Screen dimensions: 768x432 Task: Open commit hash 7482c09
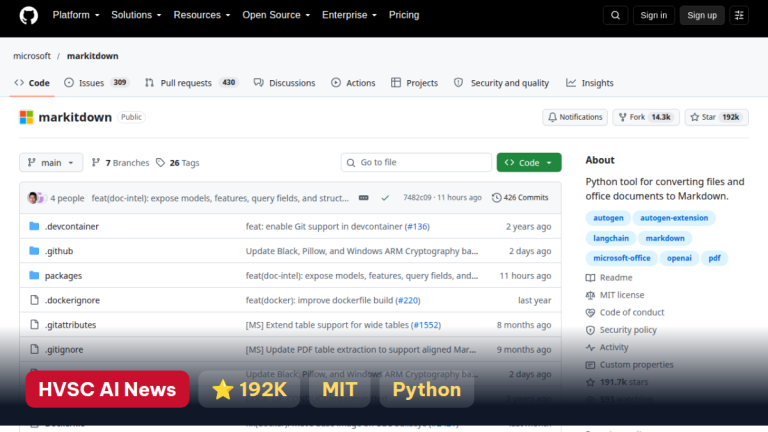pyautogui.click(x=417, y=197)
